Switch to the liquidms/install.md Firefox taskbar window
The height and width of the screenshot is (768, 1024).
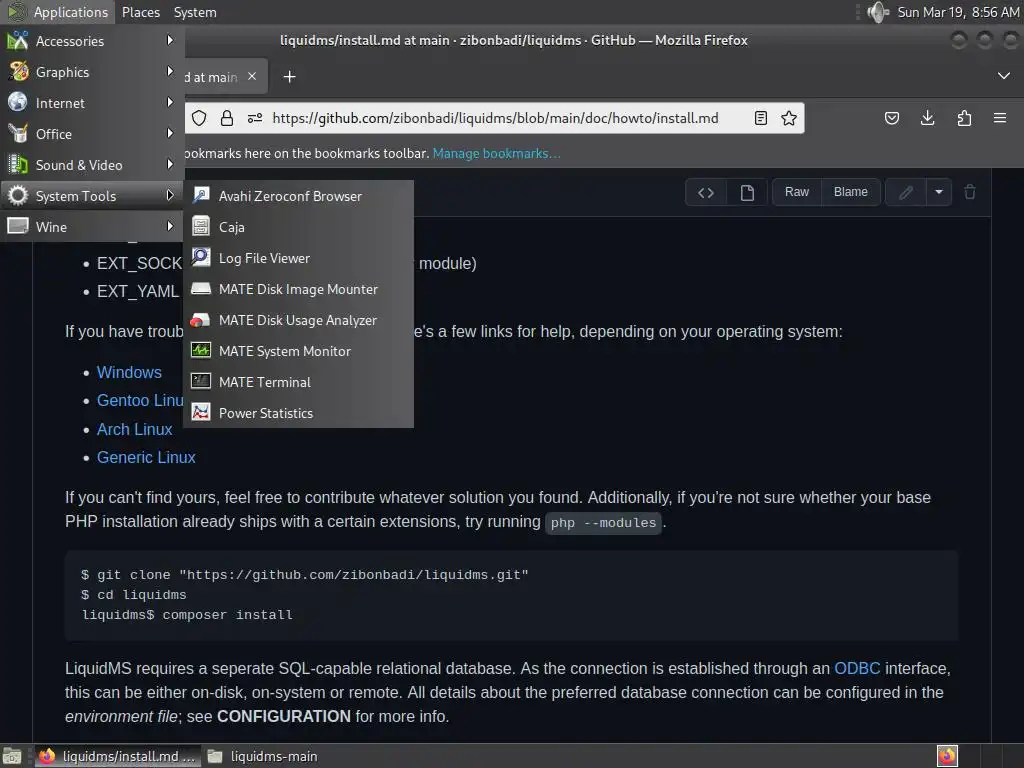[x=117, y=756]
